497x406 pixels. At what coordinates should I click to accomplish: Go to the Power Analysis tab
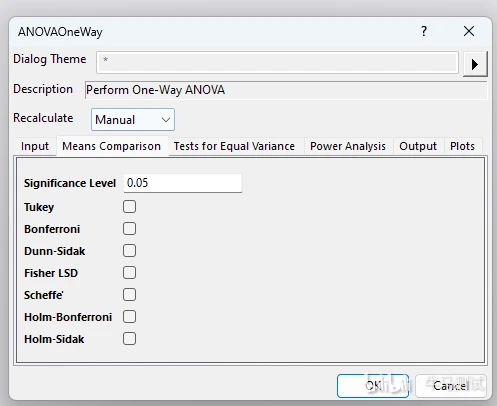click(x=348, y=146)
